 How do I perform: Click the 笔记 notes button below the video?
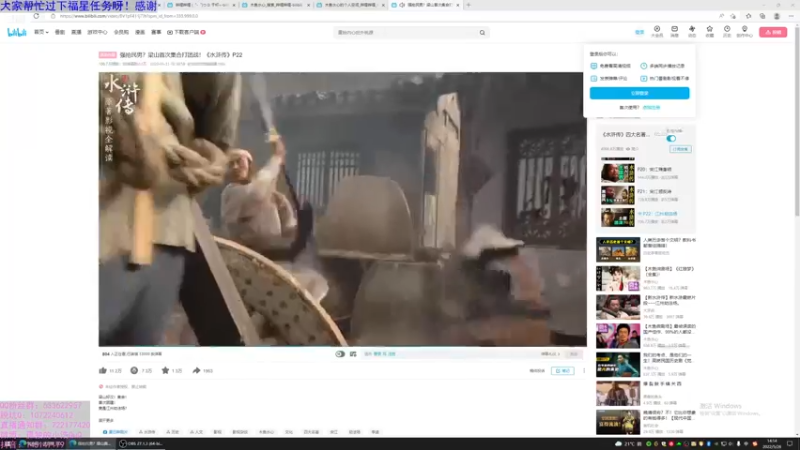563,371
